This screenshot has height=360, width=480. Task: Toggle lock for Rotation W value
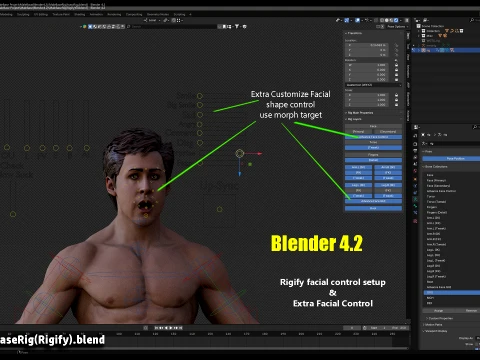click(x=396, y=65)
